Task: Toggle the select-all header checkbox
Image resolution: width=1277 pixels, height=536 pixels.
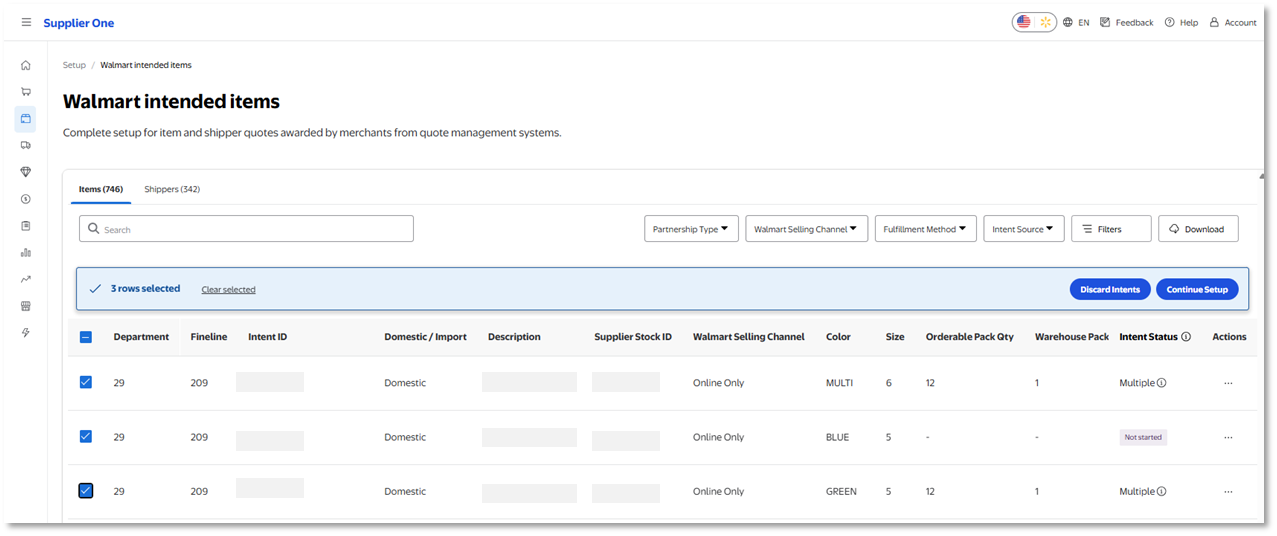Action: pyautogui.click(x=86, y=337)
